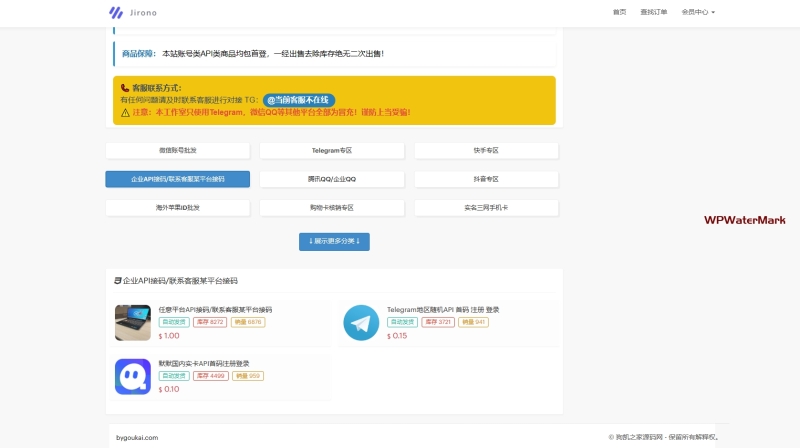
Task: Click the 库存 8272 stock badge
Action: pyautogui.click(x=210, y=322)
